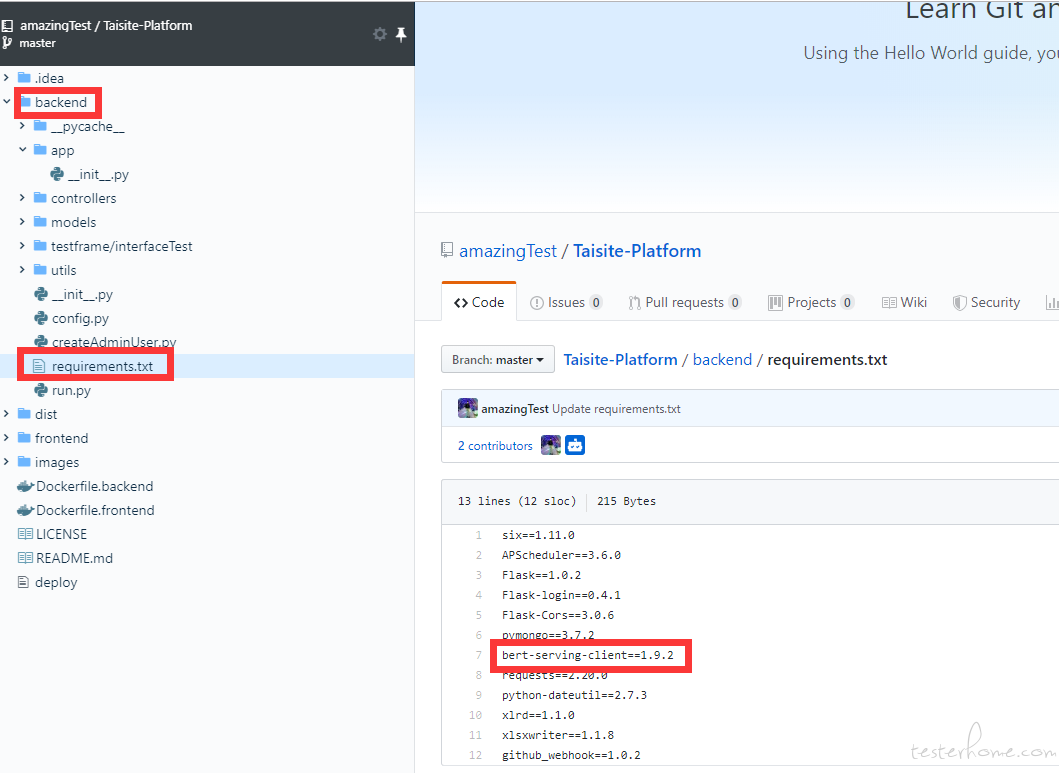Click the .idea folder icon
The image size is (1059, 773).
tap(24, 78)
